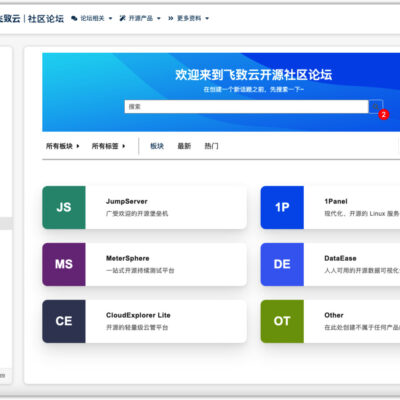The width and height of the screenshot is (400, 400).
Task: Click the CE CloudExplorer Lite category icon
Action: (x=64, y=321)
